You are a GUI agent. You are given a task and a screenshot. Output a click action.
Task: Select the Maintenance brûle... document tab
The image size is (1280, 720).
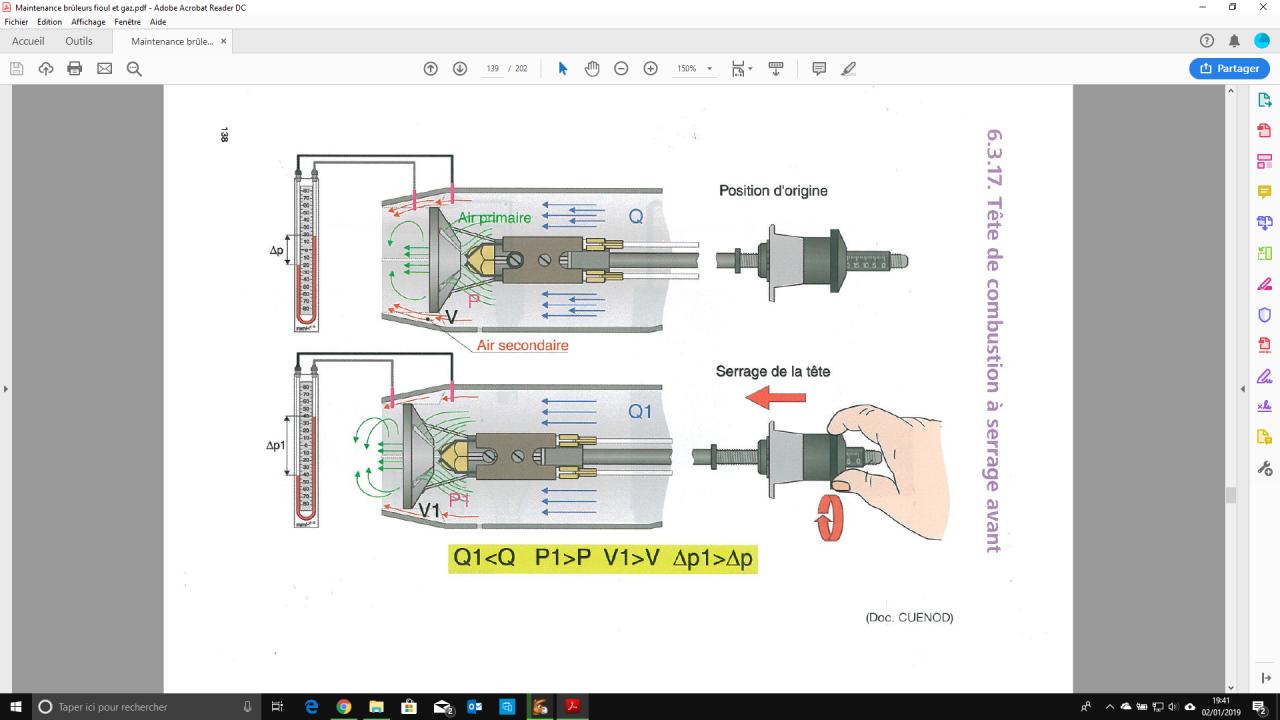[x=171, y=41]
